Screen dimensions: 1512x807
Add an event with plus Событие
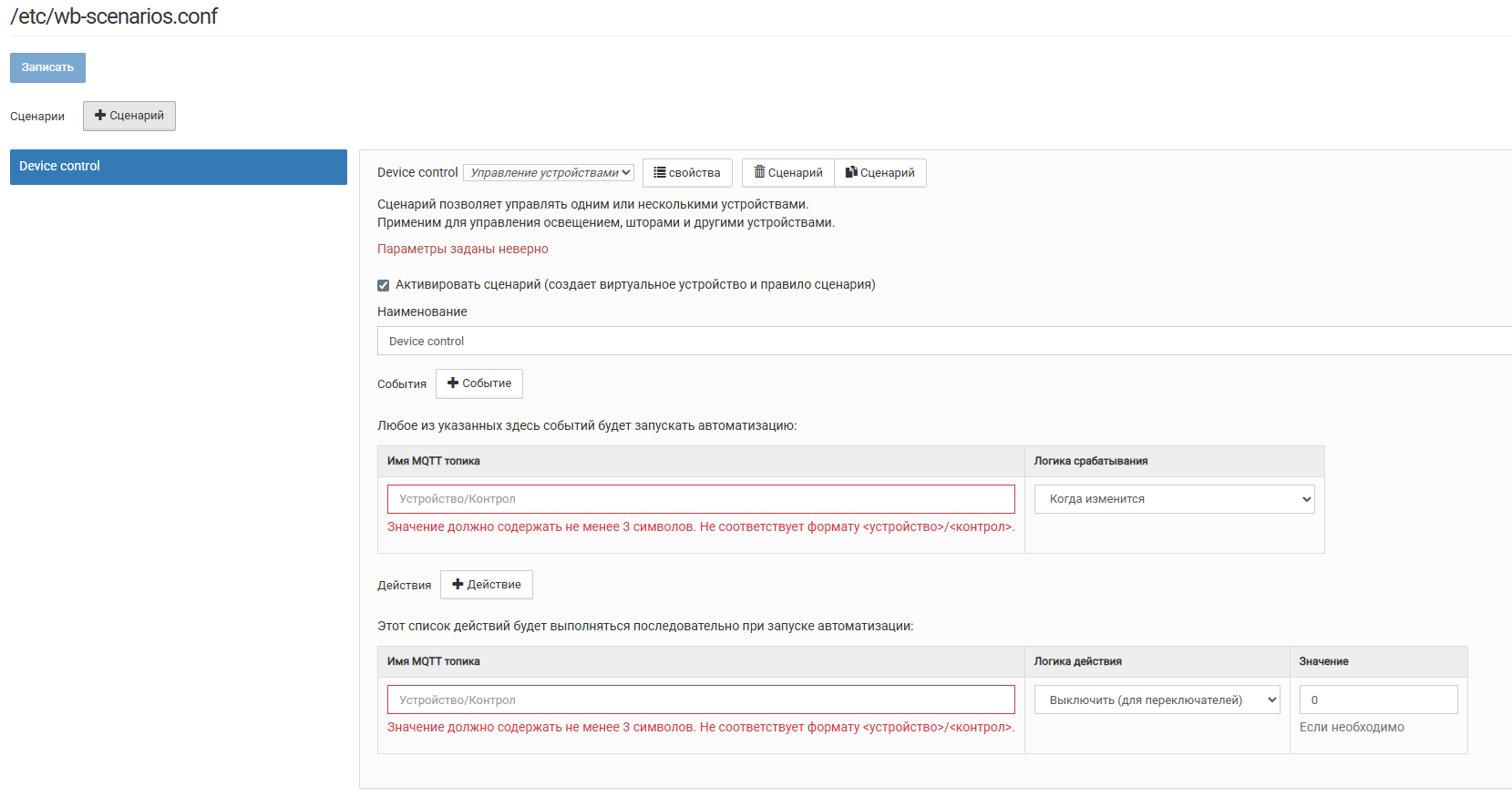pos(479,383)
